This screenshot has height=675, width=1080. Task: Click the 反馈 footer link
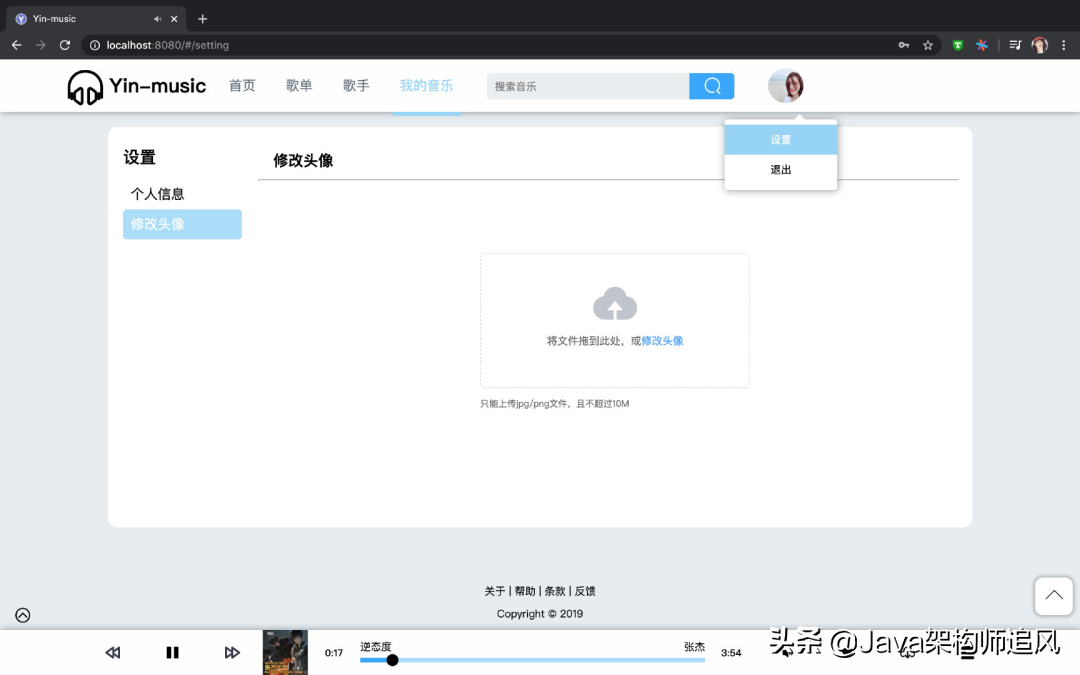[x=585, y=591]
